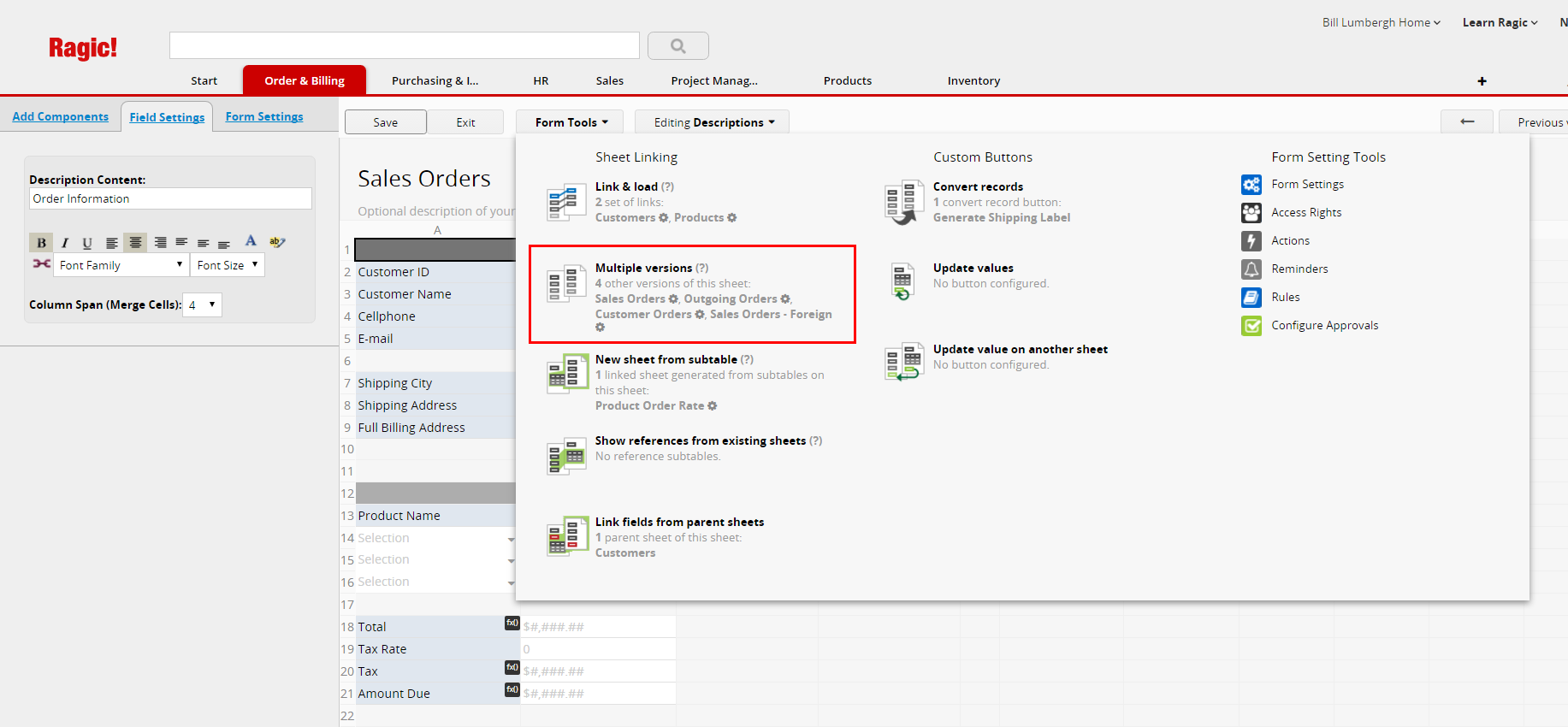Align description text to the left
Screen dimensions: 1568x727
pyautogui.click(x=111, y=243)
